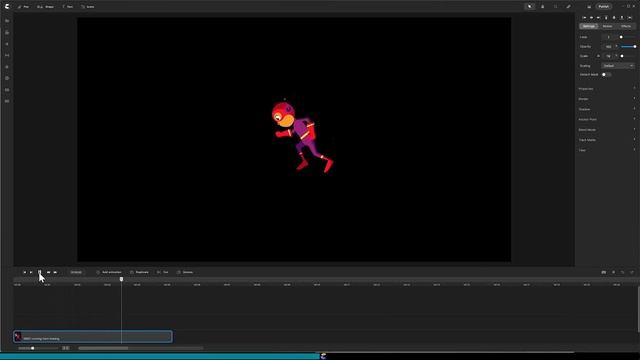The width and height of the screenshot is (640, 360).
Task: Open the topmost left sidebar panel icon
Action: point(7,21)
